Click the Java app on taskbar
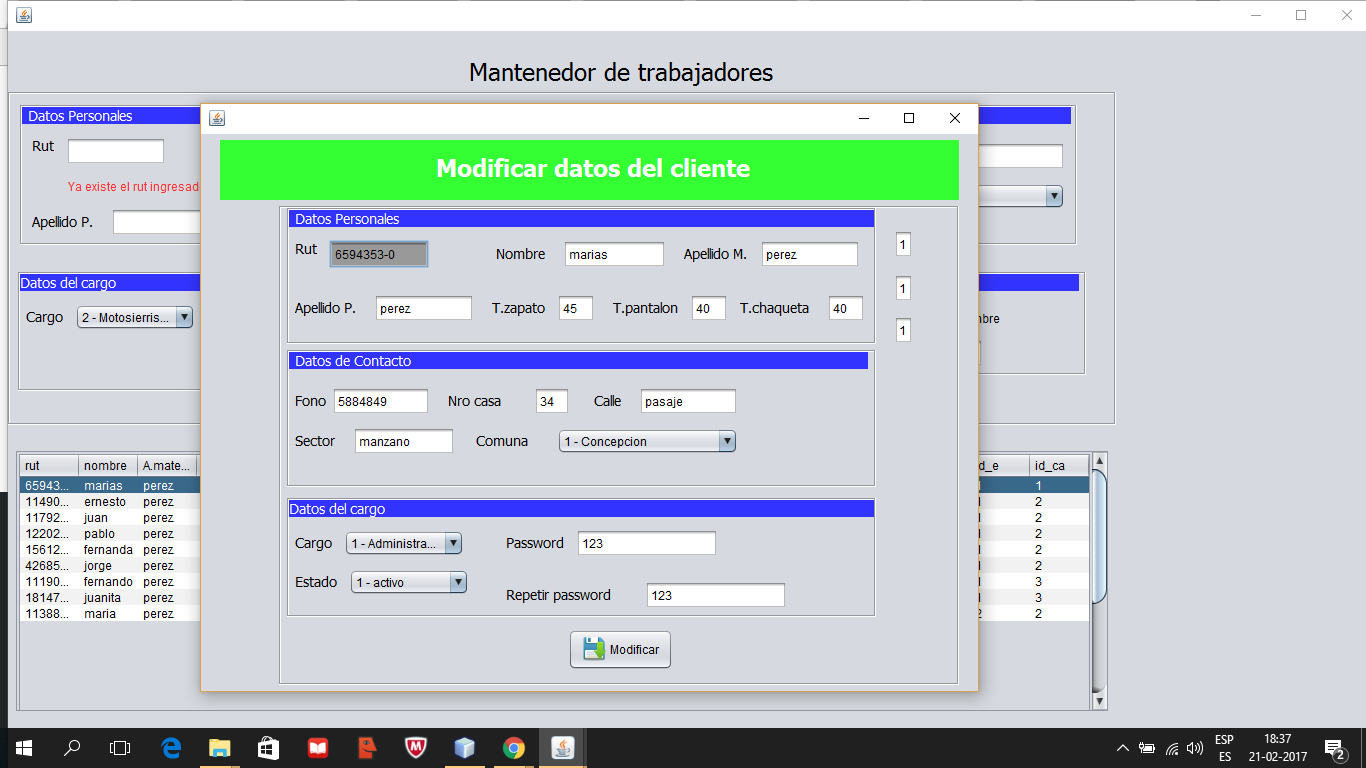Screen dimensions: 1366x768 (563, 747)
